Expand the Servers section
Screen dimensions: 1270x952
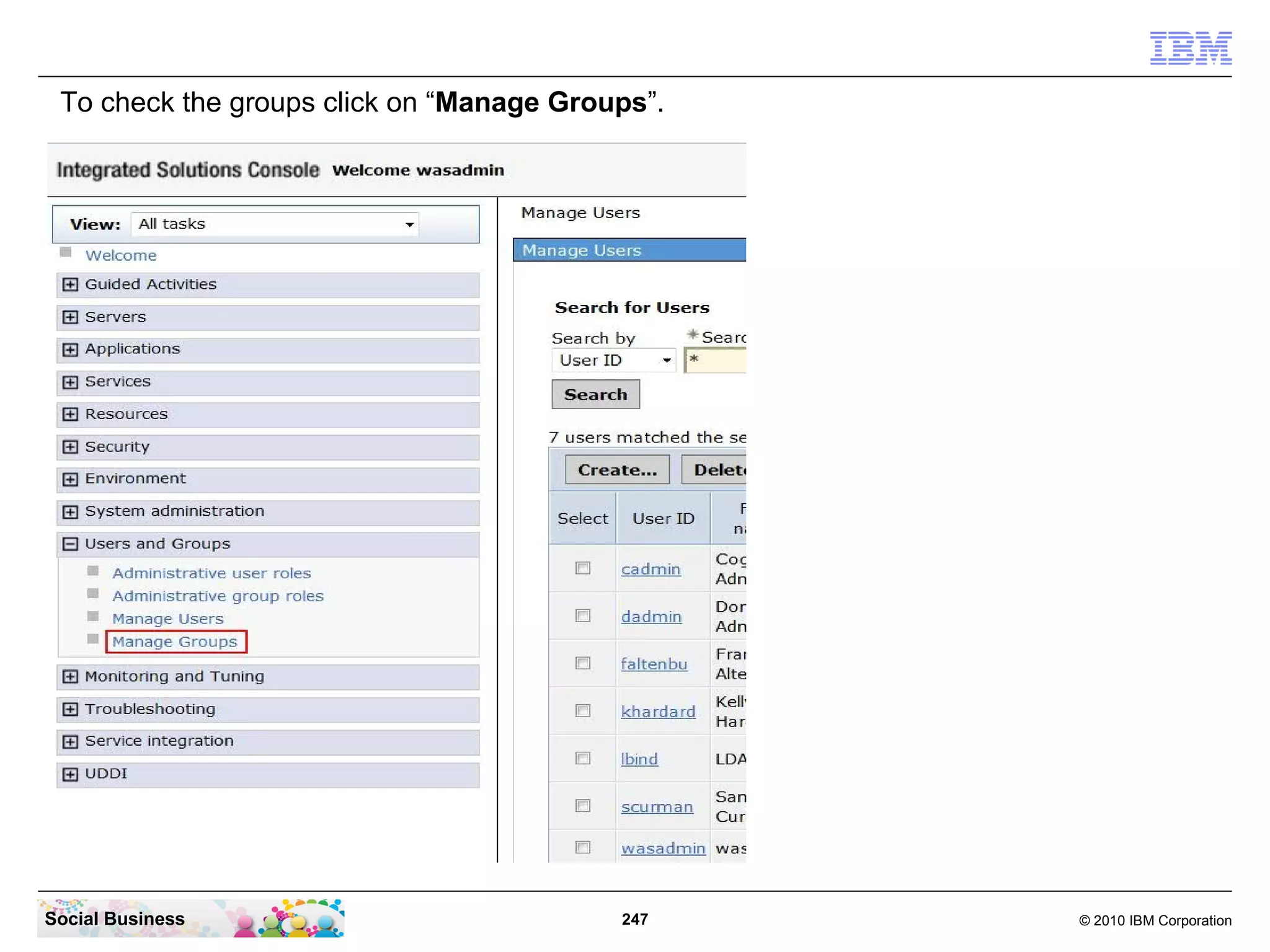[71, 317]
